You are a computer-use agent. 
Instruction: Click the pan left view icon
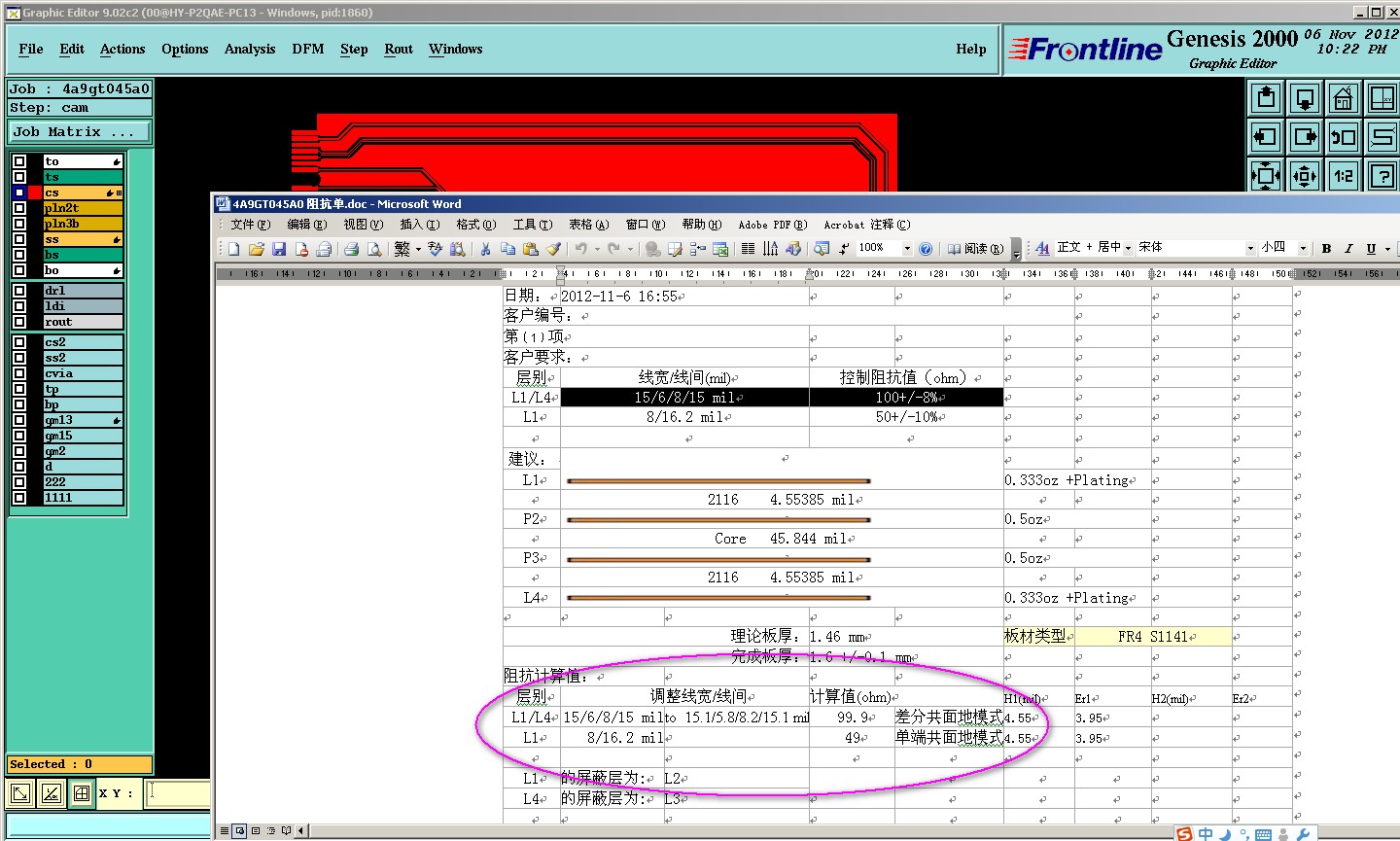(x=1266, y=137)
